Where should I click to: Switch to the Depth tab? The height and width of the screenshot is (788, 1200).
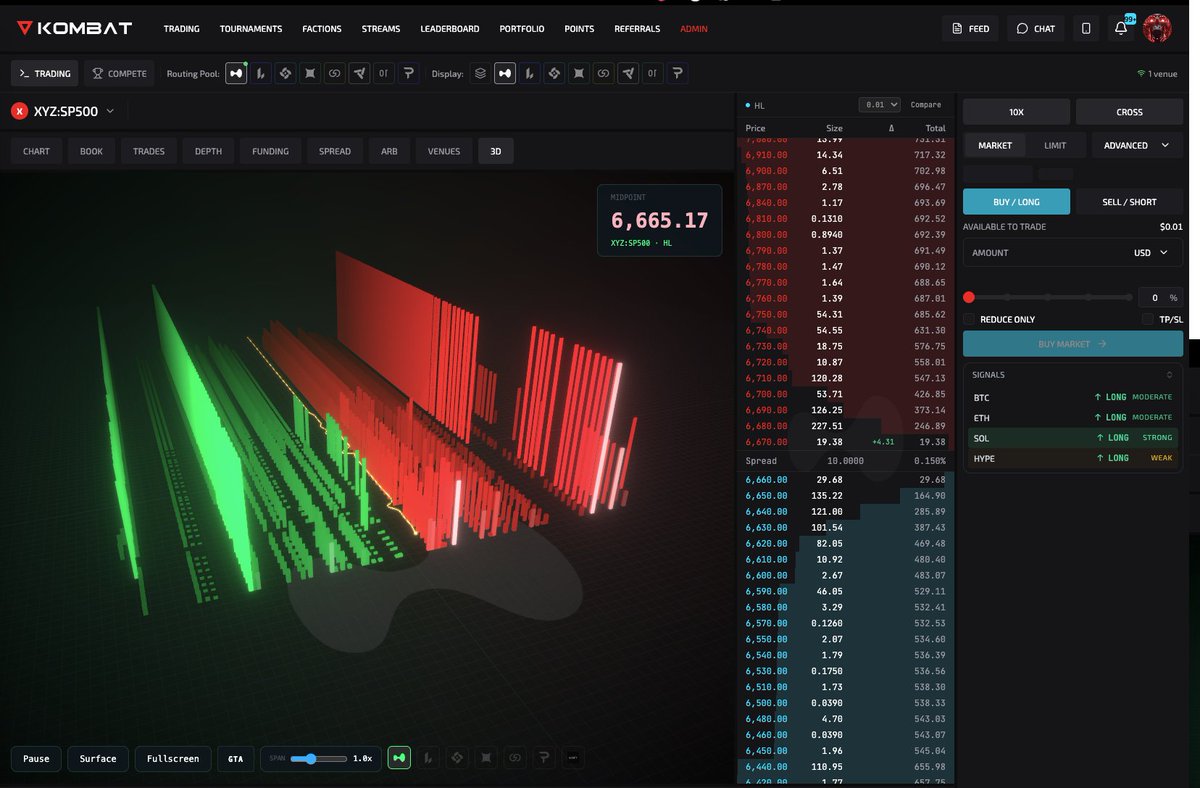click(208, 151)
